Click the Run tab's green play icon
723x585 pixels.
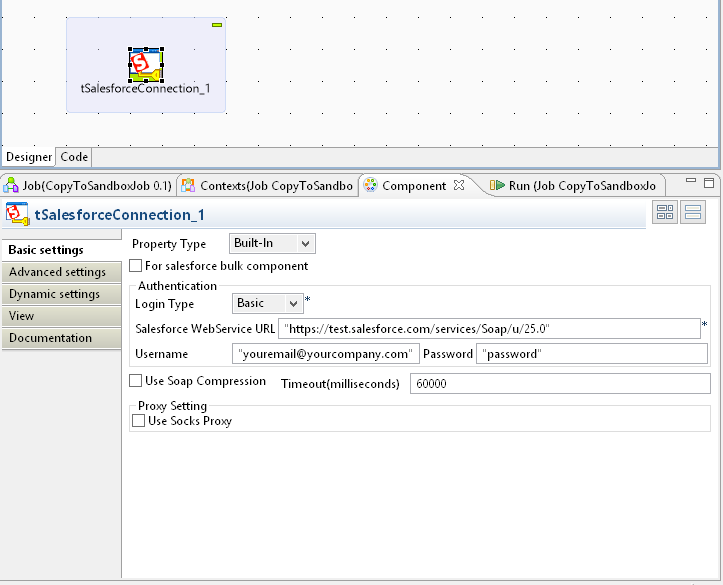click(497, 185)
